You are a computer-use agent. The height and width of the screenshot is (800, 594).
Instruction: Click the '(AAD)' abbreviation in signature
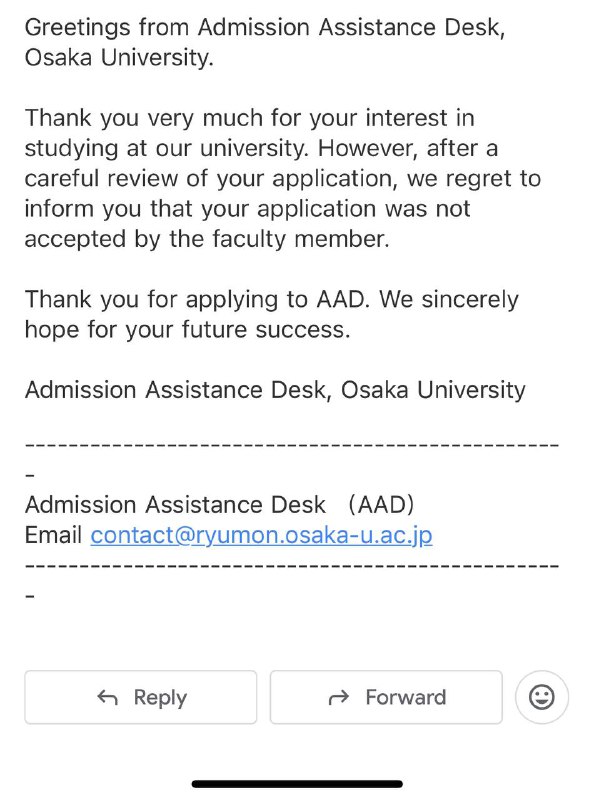[381, 505]
